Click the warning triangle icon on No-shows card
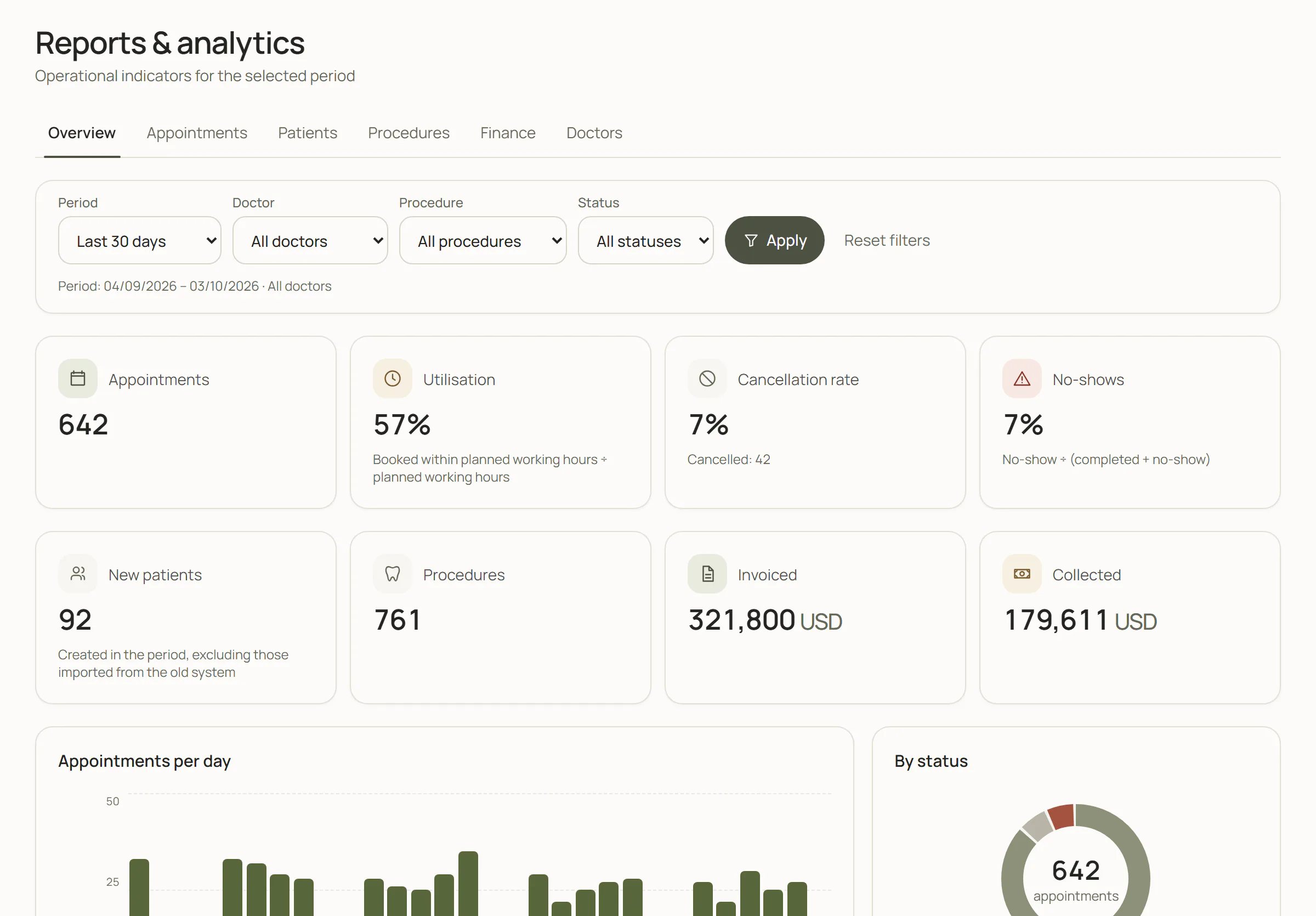Viewport: 1316px width, 916px height. tap(1022, 378)
